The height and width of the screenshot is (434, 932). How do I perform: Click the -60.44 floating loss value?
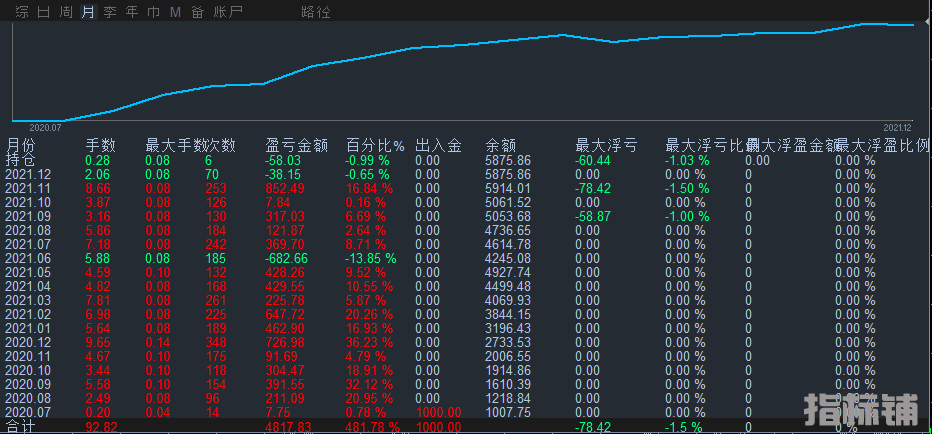coord(593,160)
